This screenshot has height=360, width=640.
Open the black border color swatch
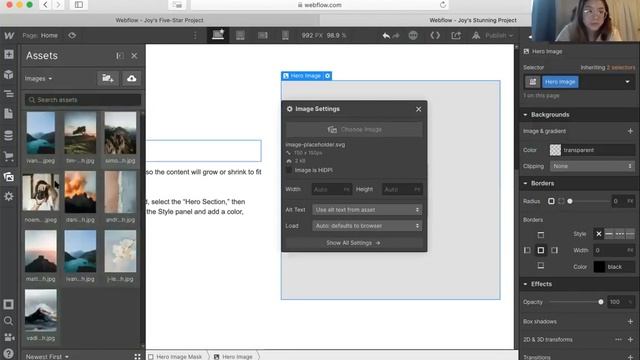click(x=599, y=267)
